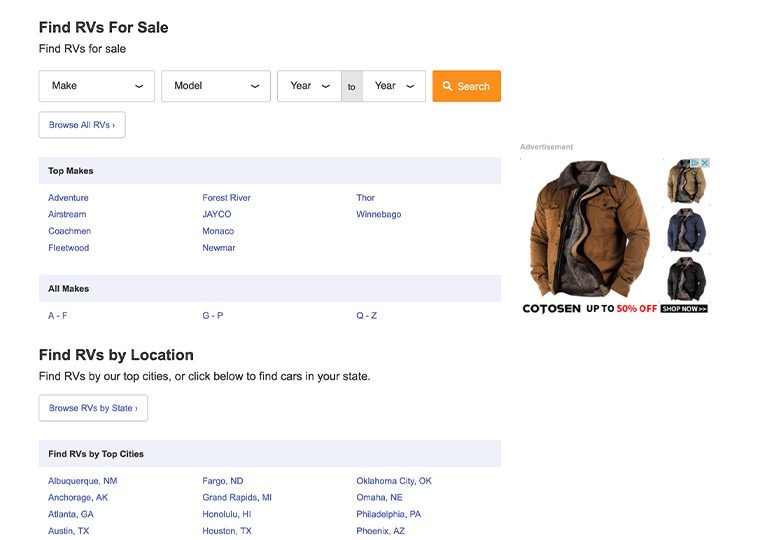
Task: Open the Airstream make link
Action: pyautogui.click(x=67, y=214)
